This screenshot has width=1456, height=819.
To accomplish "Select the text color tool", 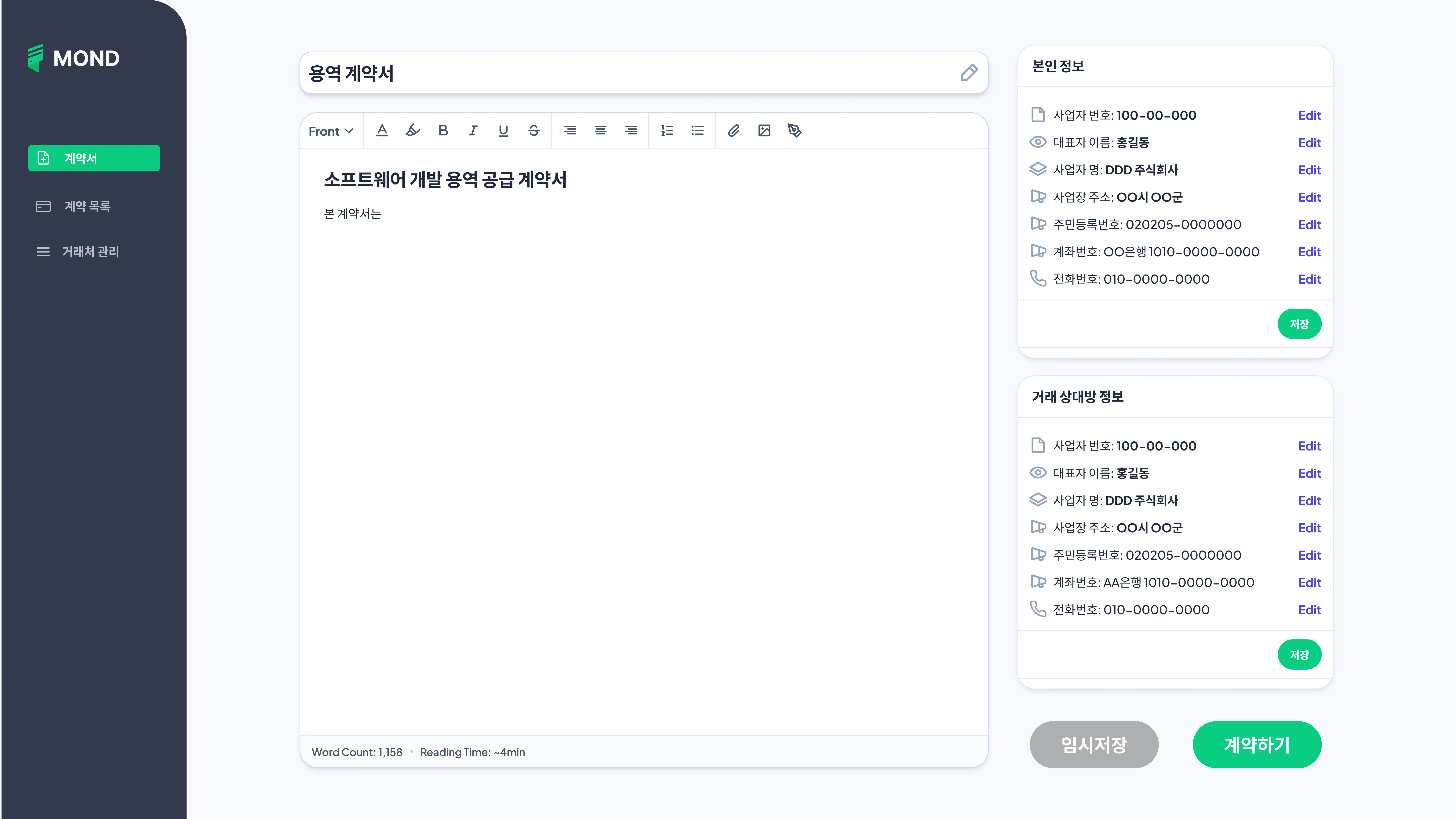I will tap(382, 131).
